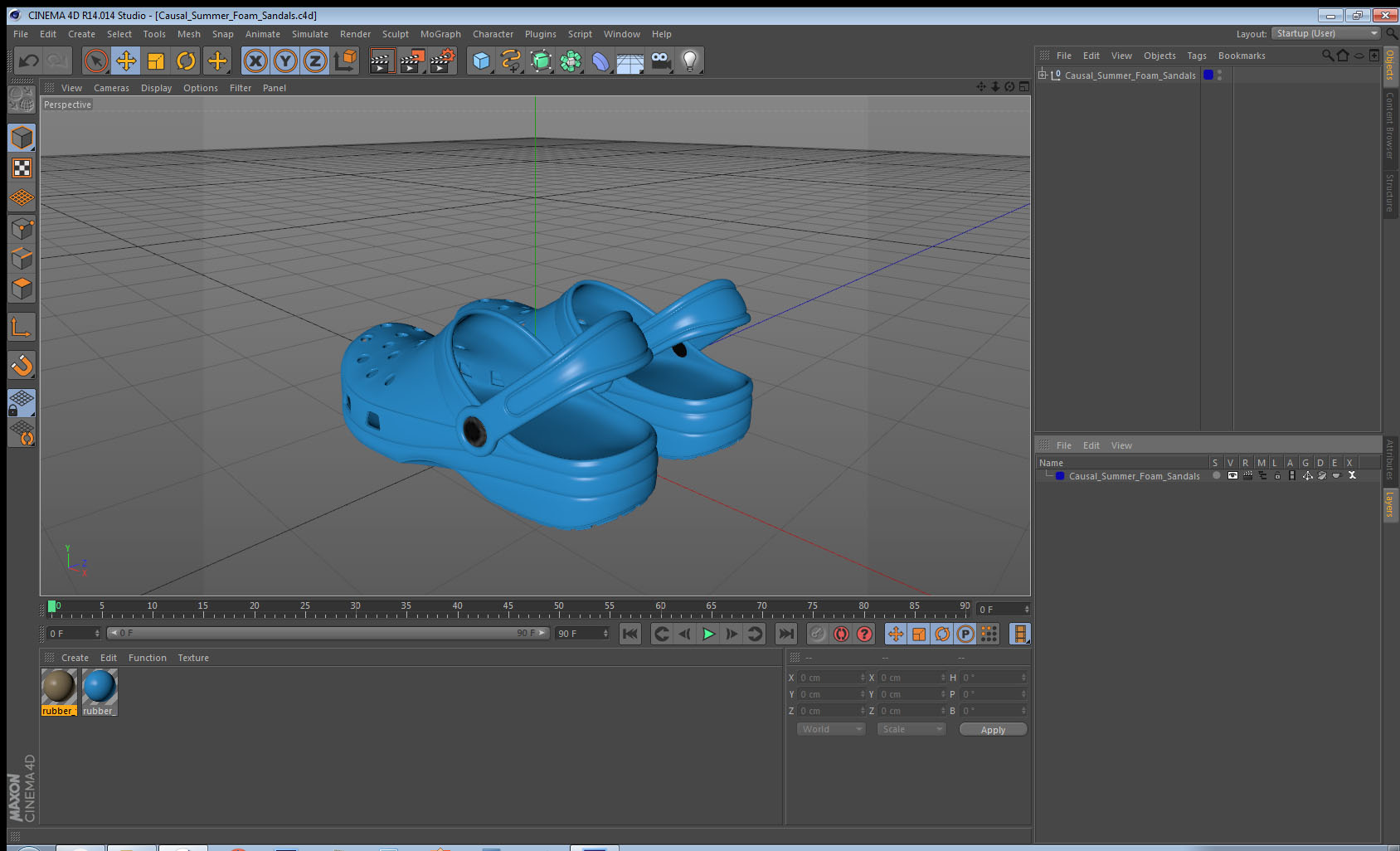Screen dimensions: 1400x851
Task: Switch to Texture mode in left sidebar
Action: pos(22,168)
